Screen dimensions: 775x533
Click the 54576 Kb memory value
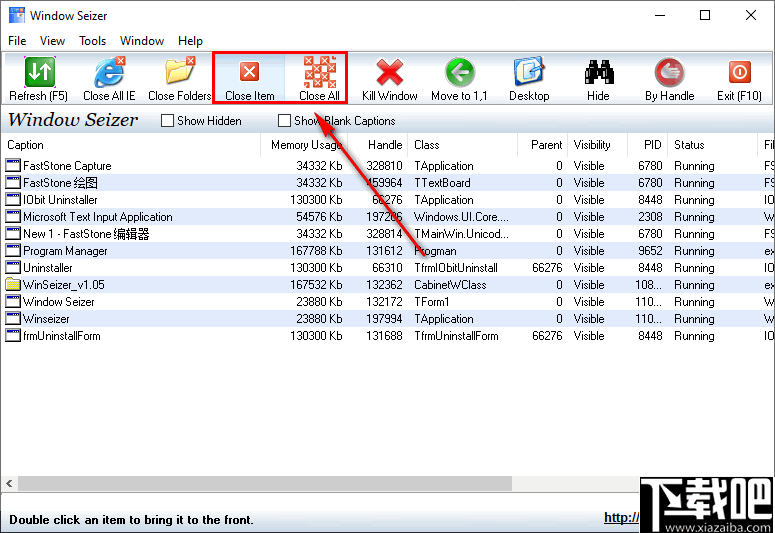(x=319, y=217)
